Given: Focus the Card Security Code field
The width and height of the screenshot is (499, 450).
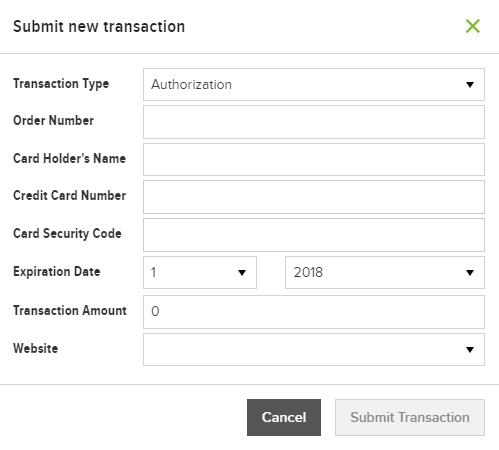Looking at the screenshot, I should pos(314,235).
